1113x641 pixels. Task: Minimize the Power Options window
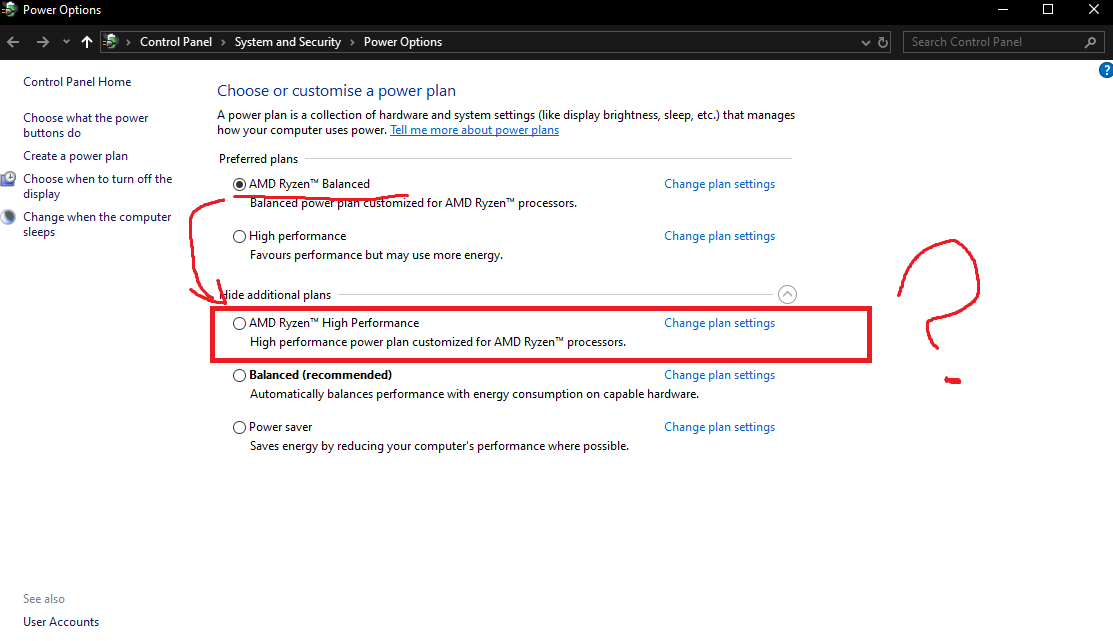pos(1003,9)
